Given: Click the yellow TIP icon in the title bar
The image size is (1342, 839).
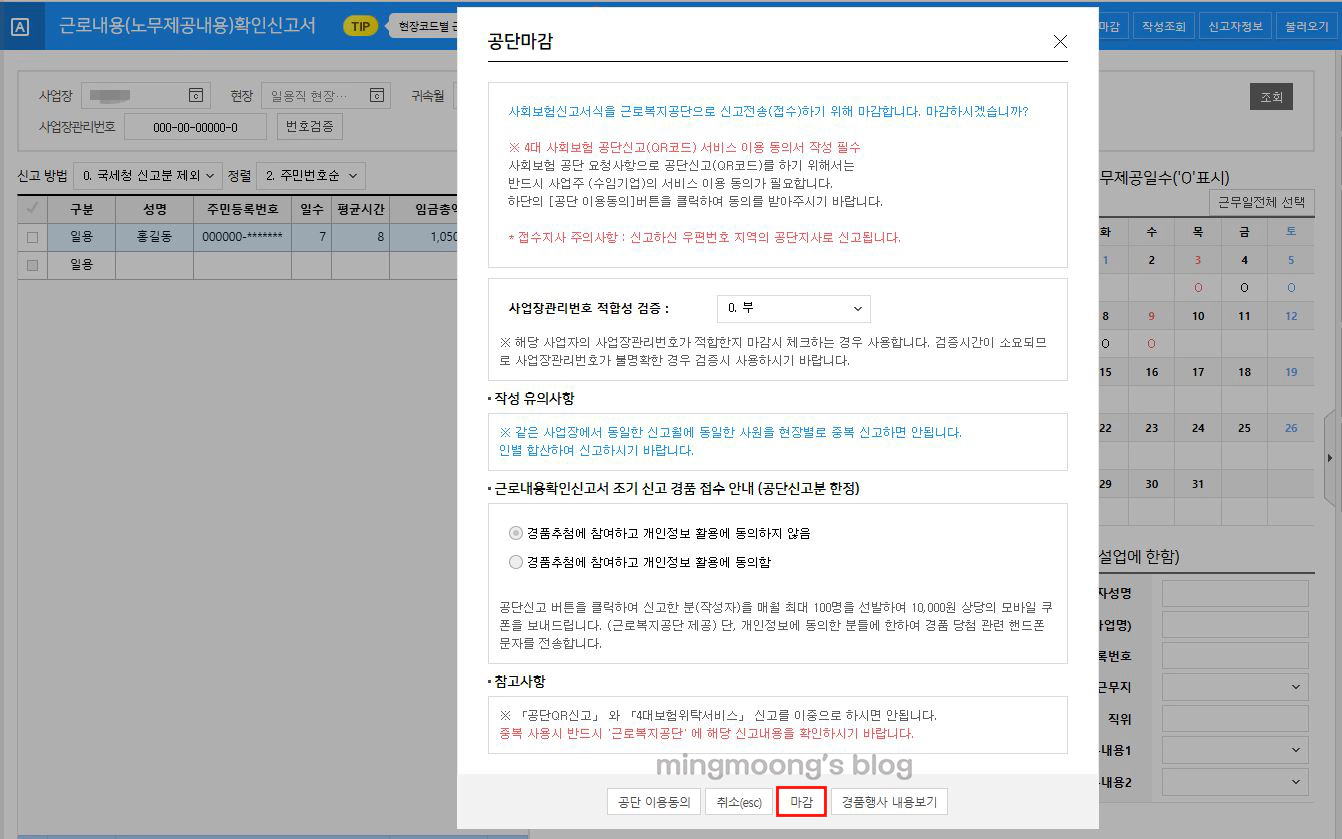Looking at the screenshot, I should (x=359, y=25).
